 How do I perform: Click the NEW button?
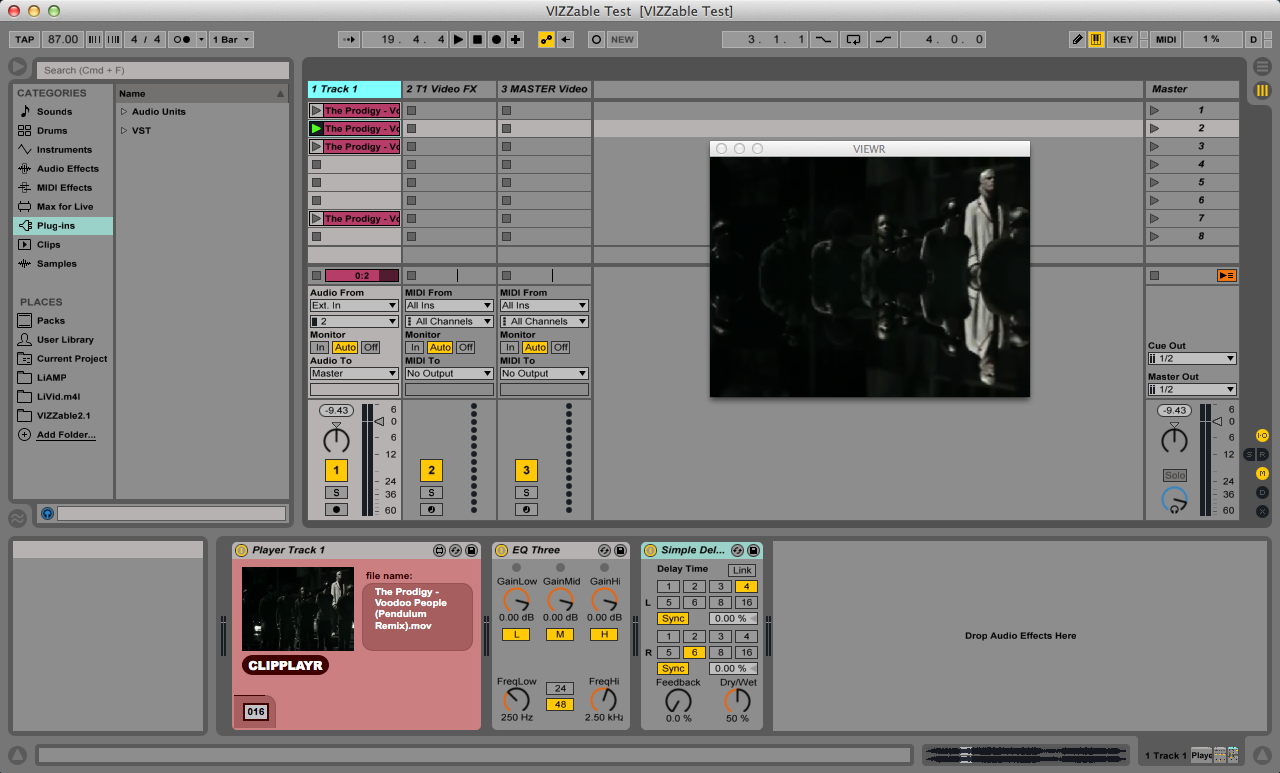point(623,40)
